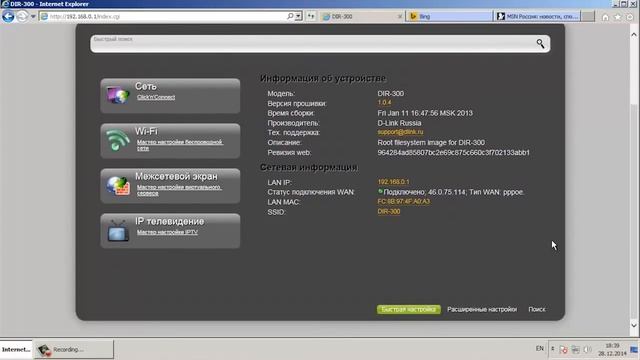Viewport: 640px width, 360px height.
Task: Close the DIR-300 tab
Action: (400, 16)
